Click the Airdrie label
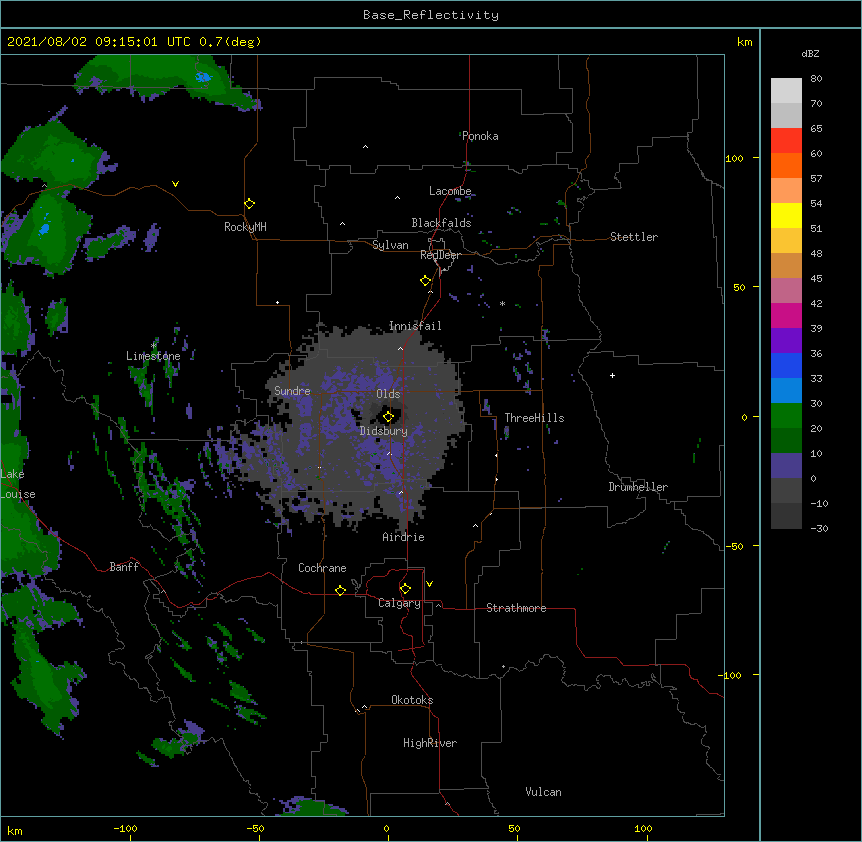 pyautogui.click(x=404, y=537)
